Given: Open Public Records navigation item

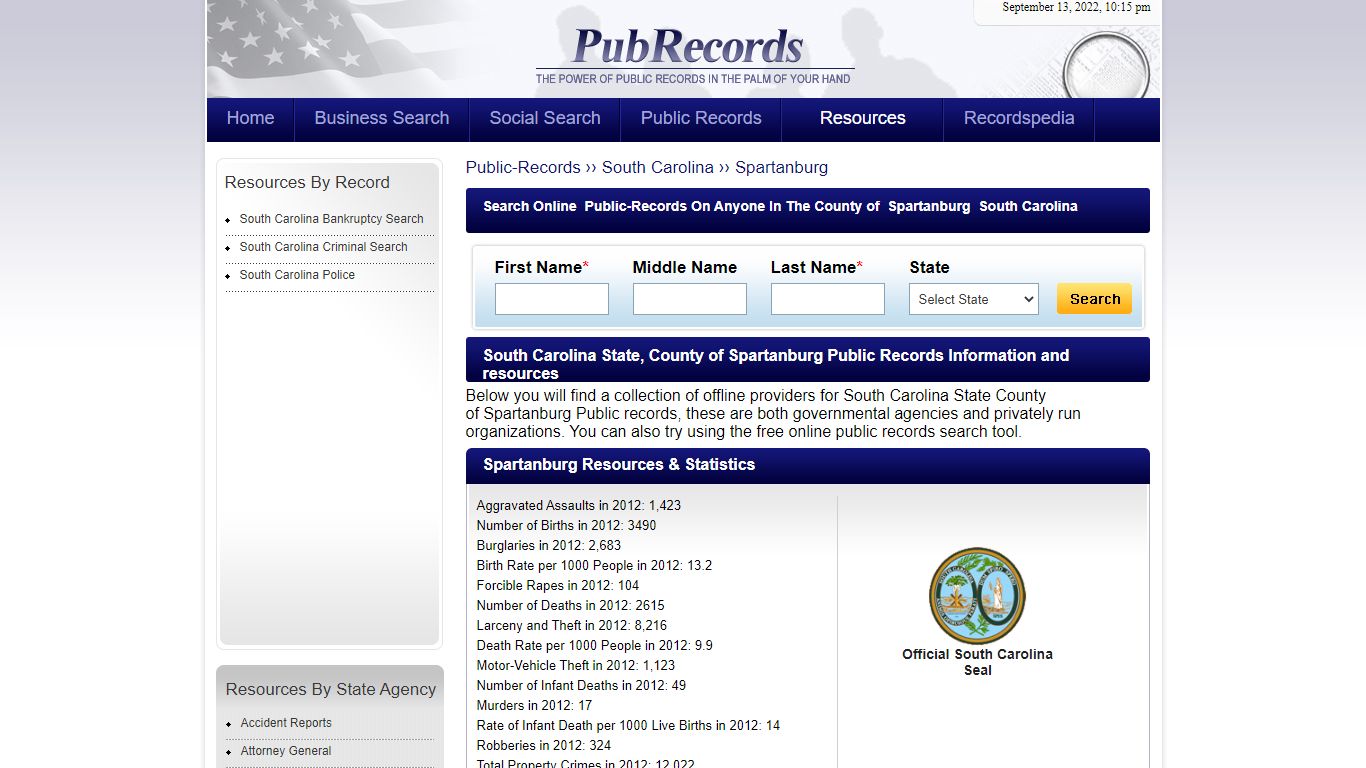Looking at the screenshot, I should [x=701, y=118].
